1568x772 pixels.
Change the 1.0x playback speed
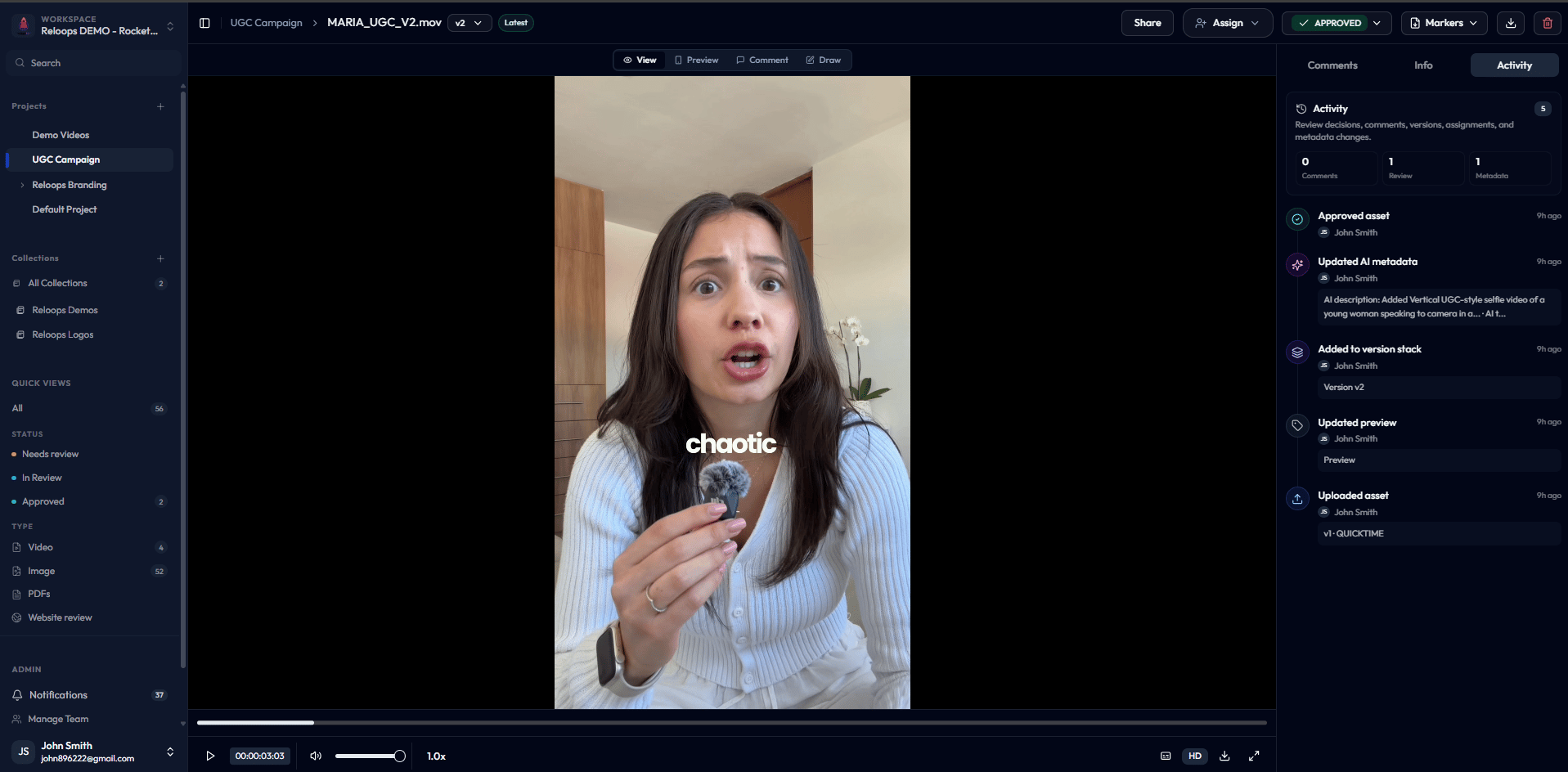(436, 756)
